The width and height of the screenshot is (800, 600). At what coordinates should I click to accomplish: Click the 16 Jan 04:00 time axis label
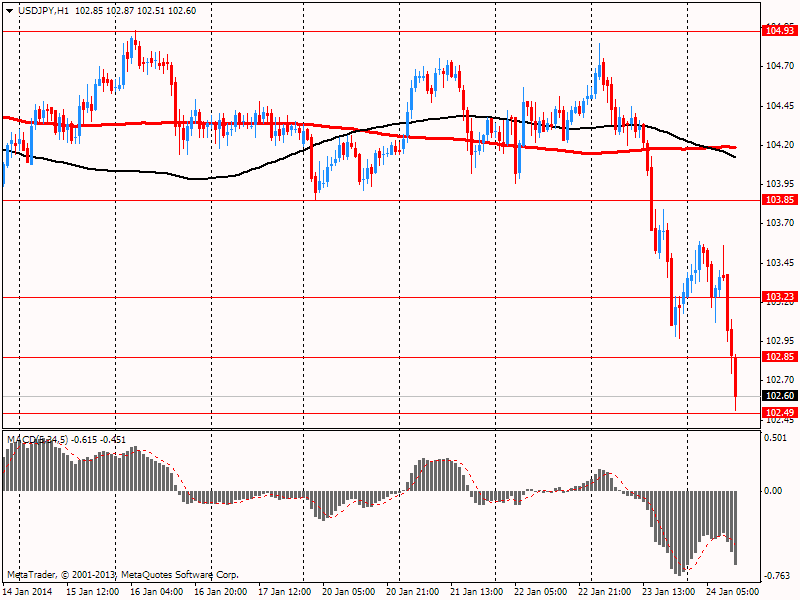click(157, 591)
